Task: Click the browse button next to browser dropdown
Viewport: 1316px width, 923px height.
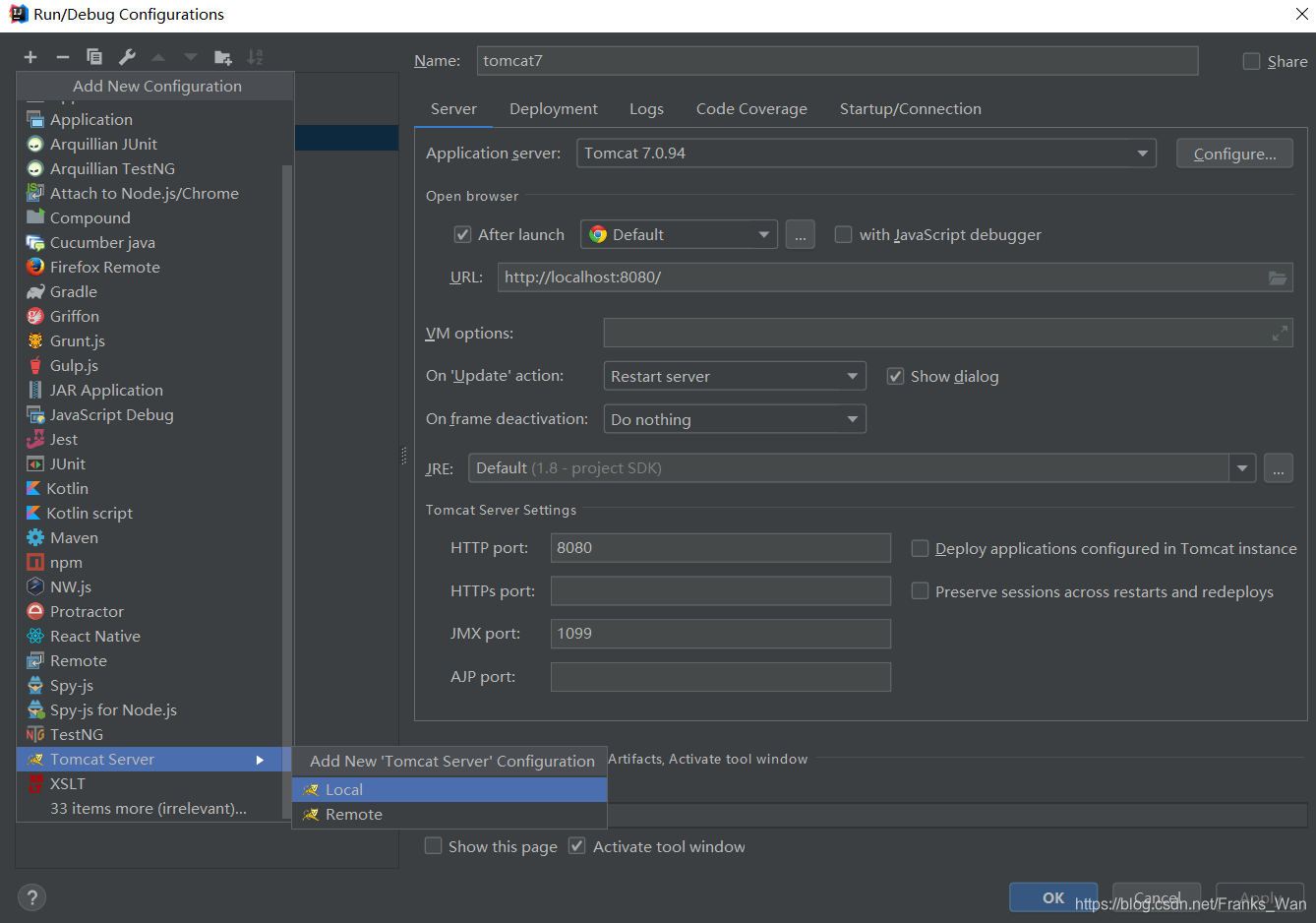Action: point(800,234)
